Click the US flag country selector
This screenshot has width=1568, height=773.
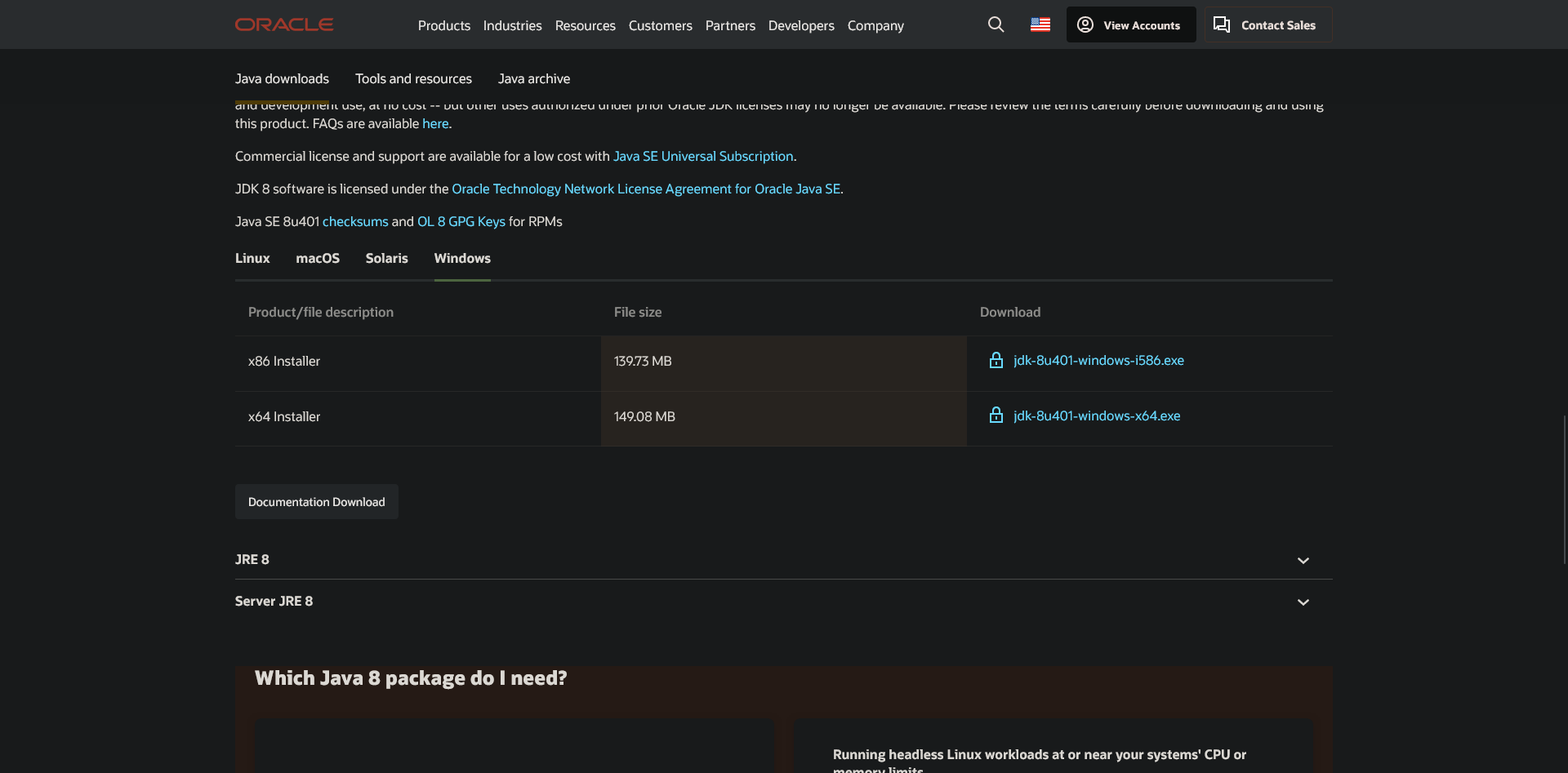tap(1040, 24)
